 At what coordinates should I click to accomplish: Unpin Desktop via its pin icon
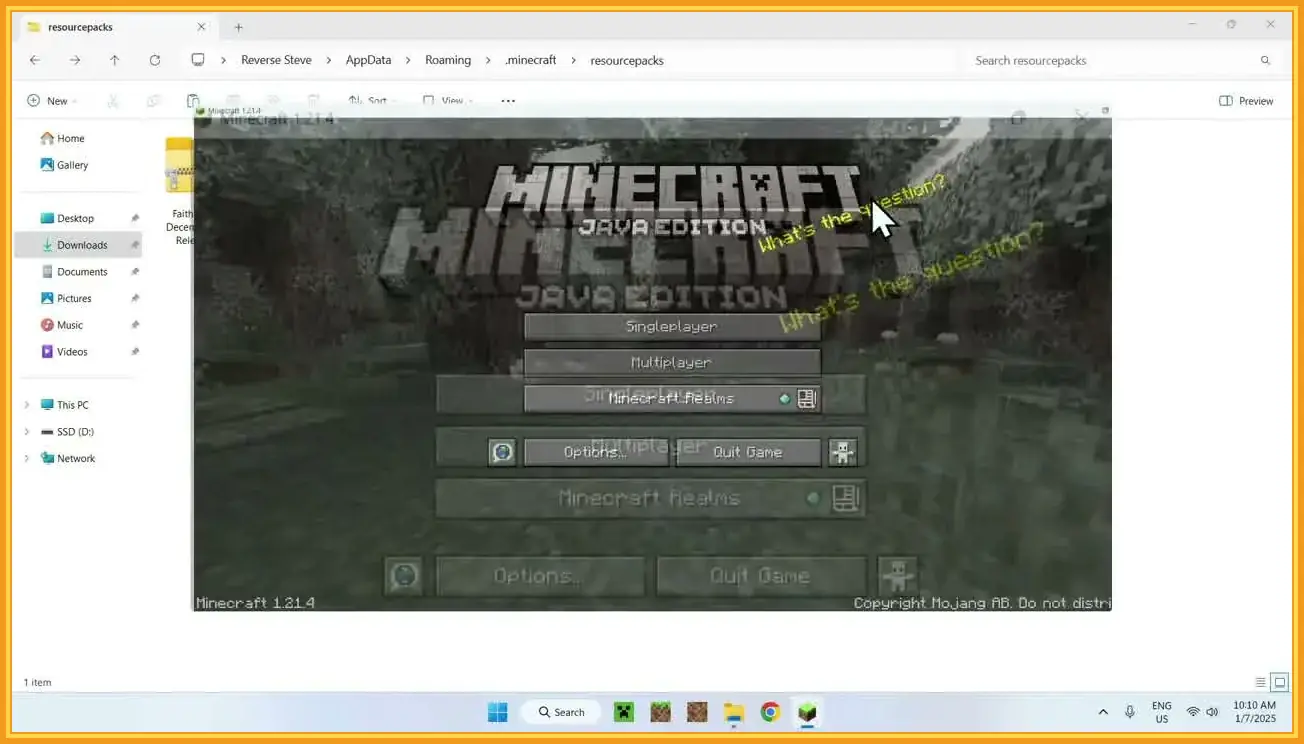(135, 218)
